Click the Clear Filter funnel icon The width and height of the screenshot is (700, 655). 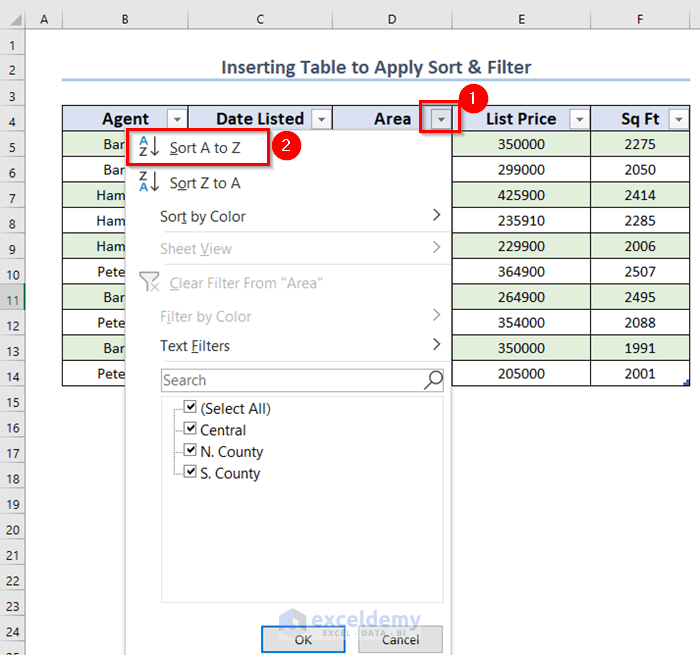click(149, 282)
